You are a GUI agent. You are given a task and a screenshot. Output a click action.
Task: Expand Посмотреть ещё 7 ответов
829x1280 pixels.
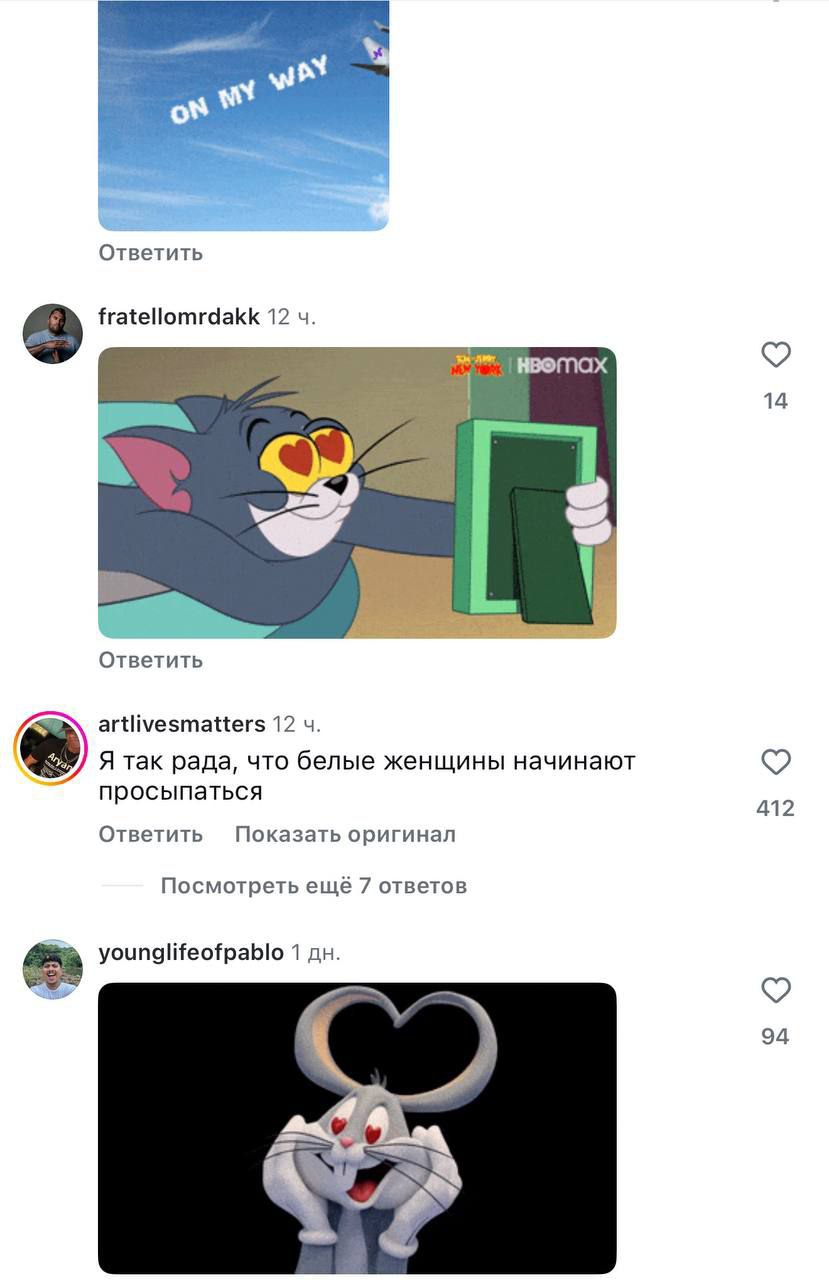click(x=314, y=886)
